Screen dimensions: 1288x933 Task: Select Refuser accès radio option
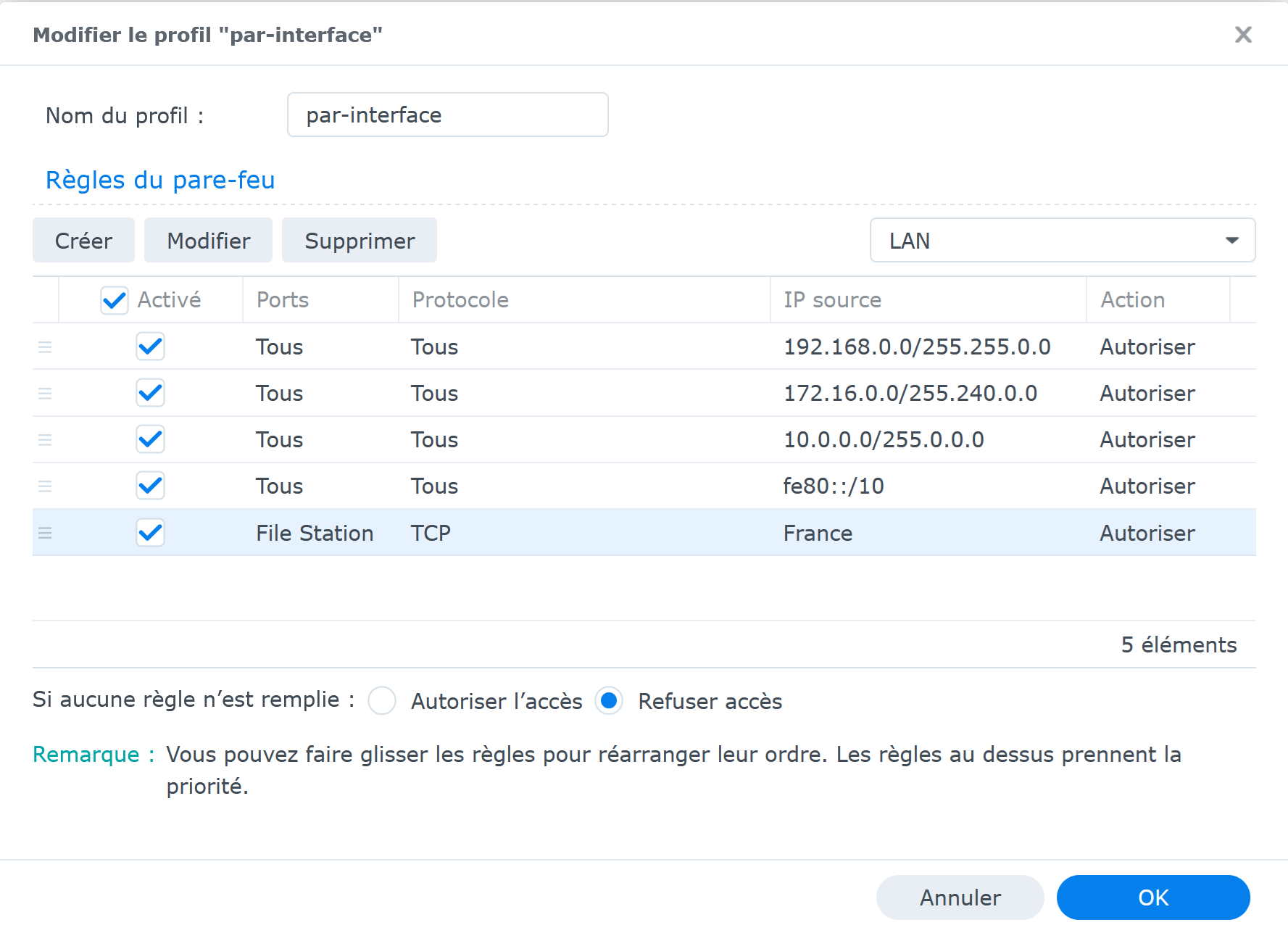(x=609, y=701)
